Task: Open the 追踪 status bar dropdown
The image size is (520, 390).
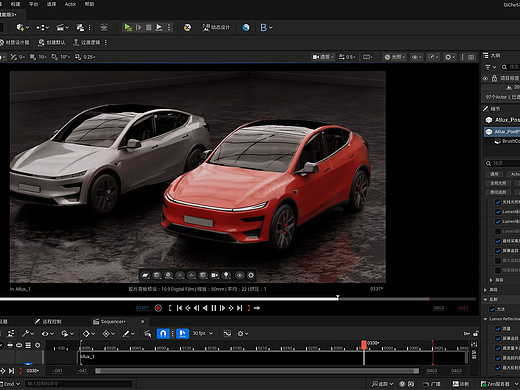Action: [x=382, y=384]
